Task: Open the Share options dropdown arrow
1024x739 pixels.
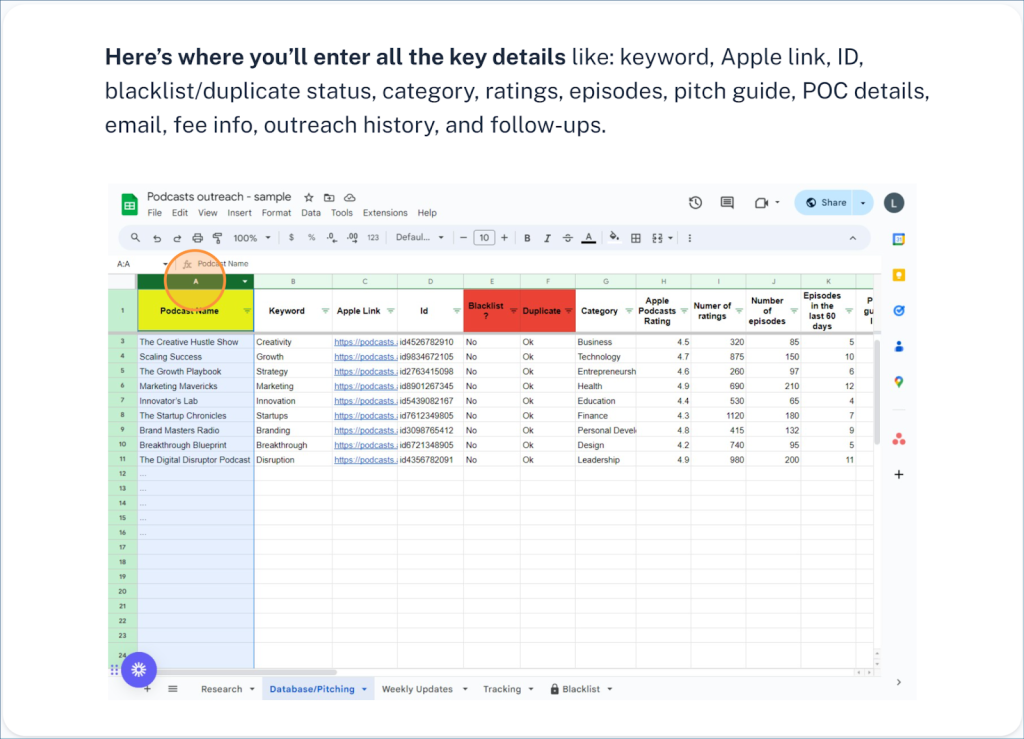Action: tap(863, 203)
